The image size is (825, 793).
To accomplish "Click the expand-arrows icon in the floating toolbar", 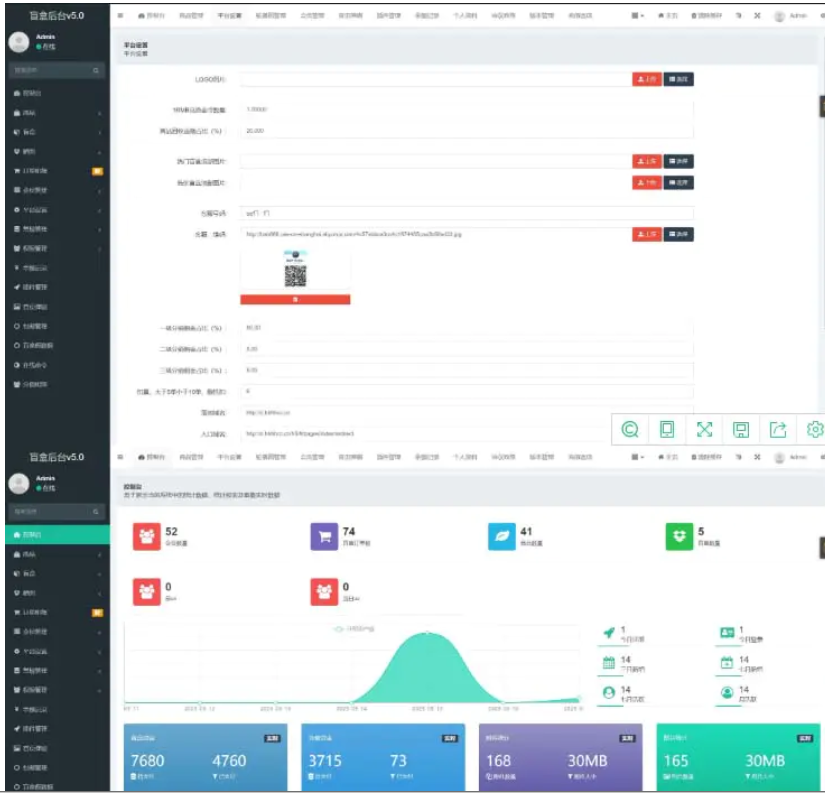I will tap(704, 429).
